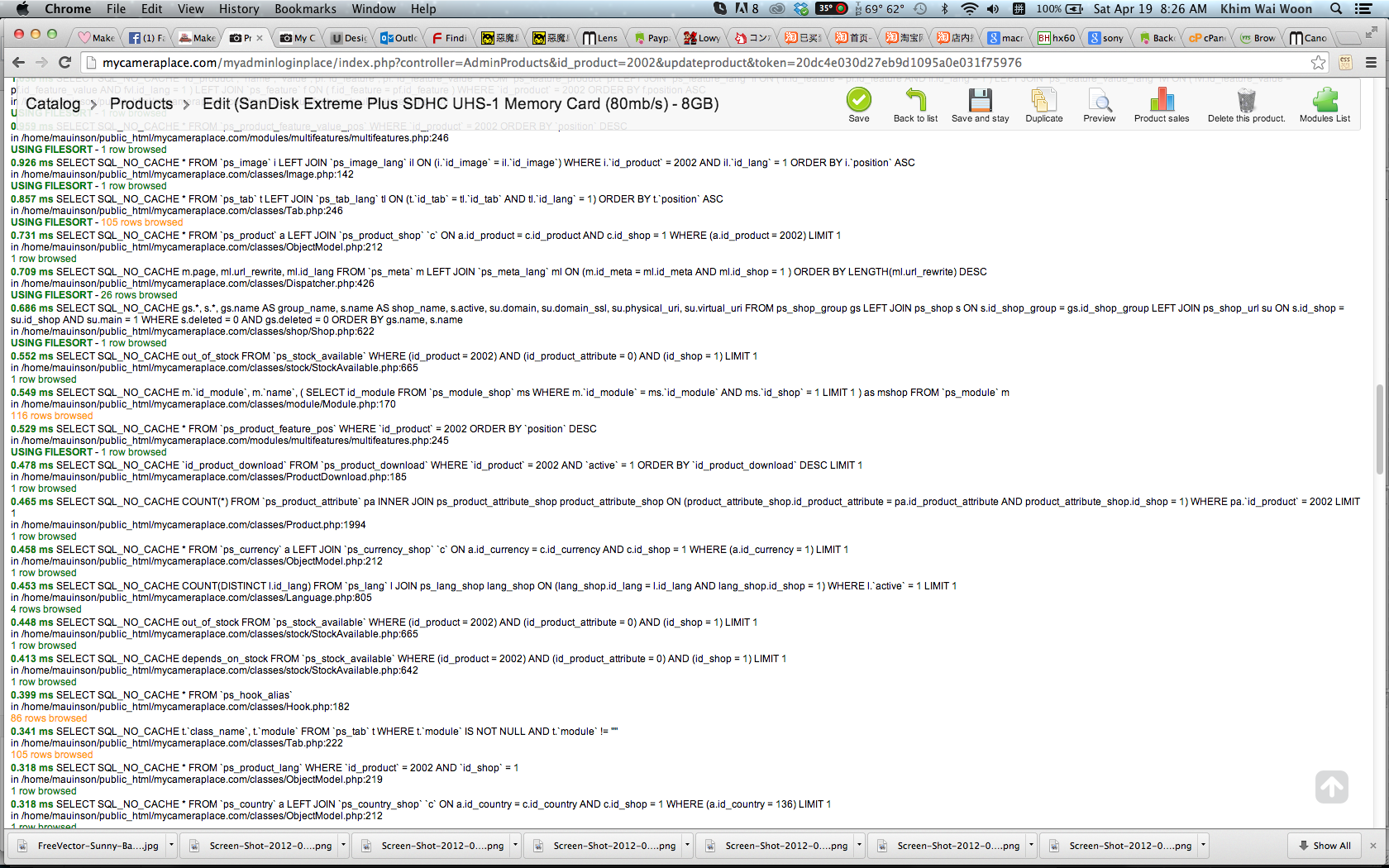Image resolution: width=1389 pixels, height=868 pixels.
Task: Switch to the Cano tab
Action: coord(1308,38)
